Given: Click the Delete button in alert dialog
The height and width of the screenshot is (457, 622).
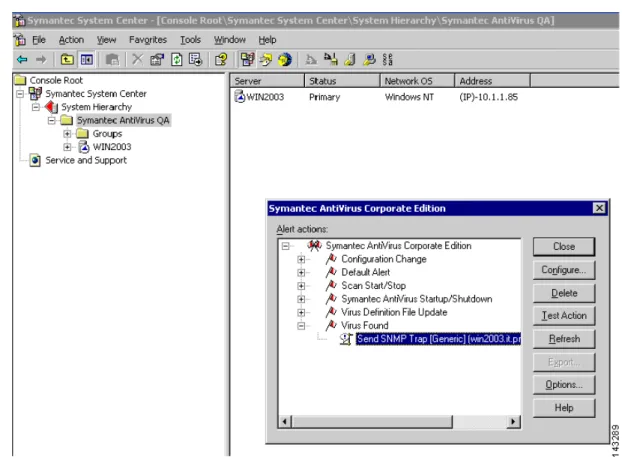Looking at the screenshot, I should click(x=564, y=293).
